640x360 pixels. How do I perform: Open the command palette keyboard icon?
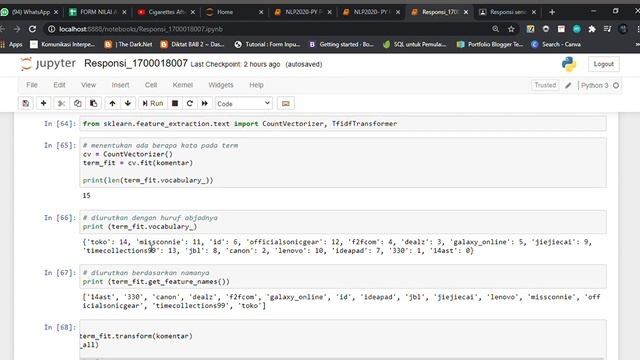tap(286, 104)
